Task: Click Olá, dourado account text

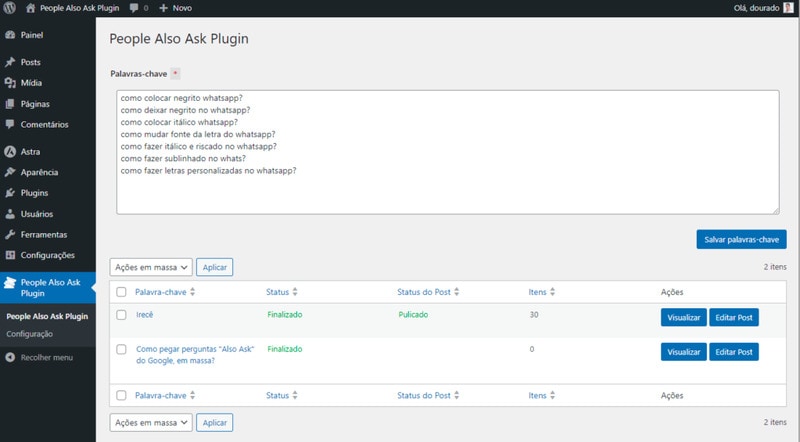Action: pos(757,8)
